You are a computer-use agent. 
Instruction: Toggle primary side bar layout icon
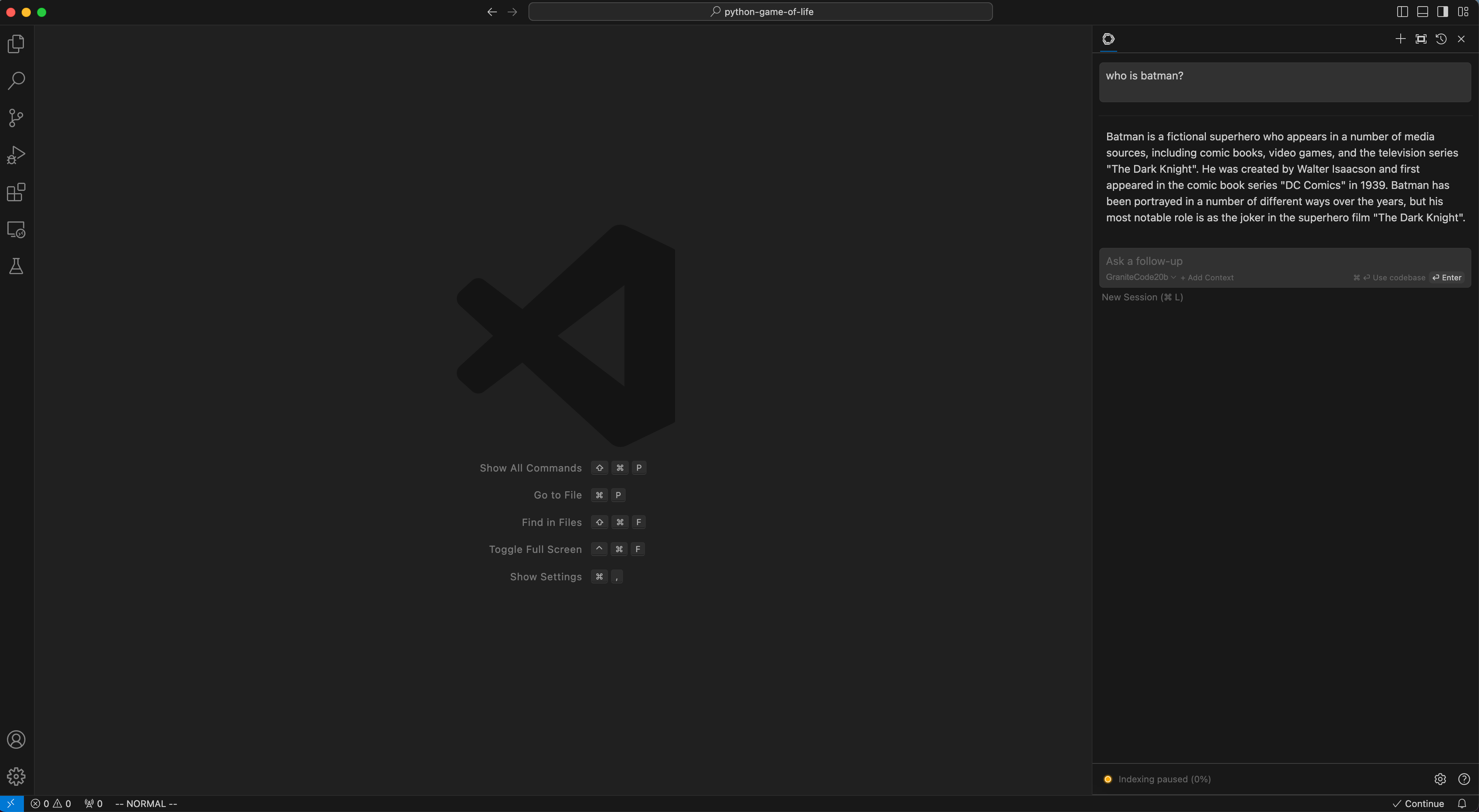tap(1402, 12)
